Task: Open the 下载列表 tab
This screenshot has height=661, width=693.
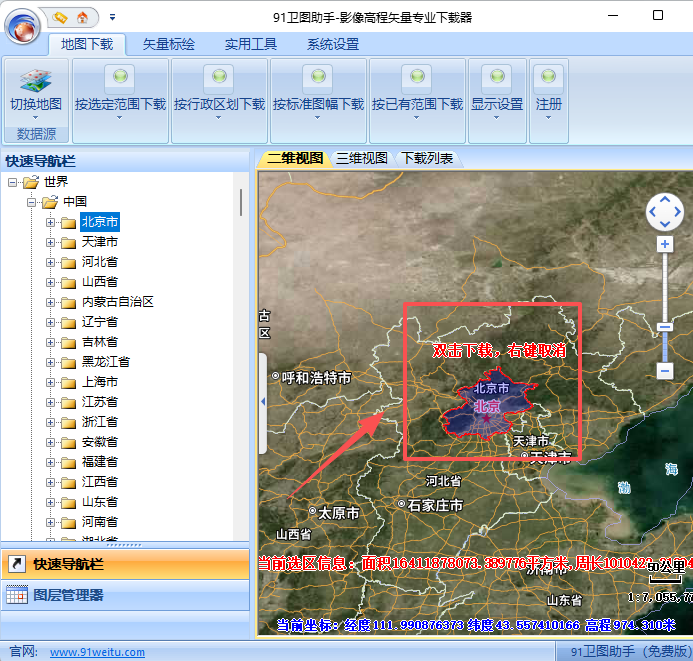Action: (x=427, y=158)
